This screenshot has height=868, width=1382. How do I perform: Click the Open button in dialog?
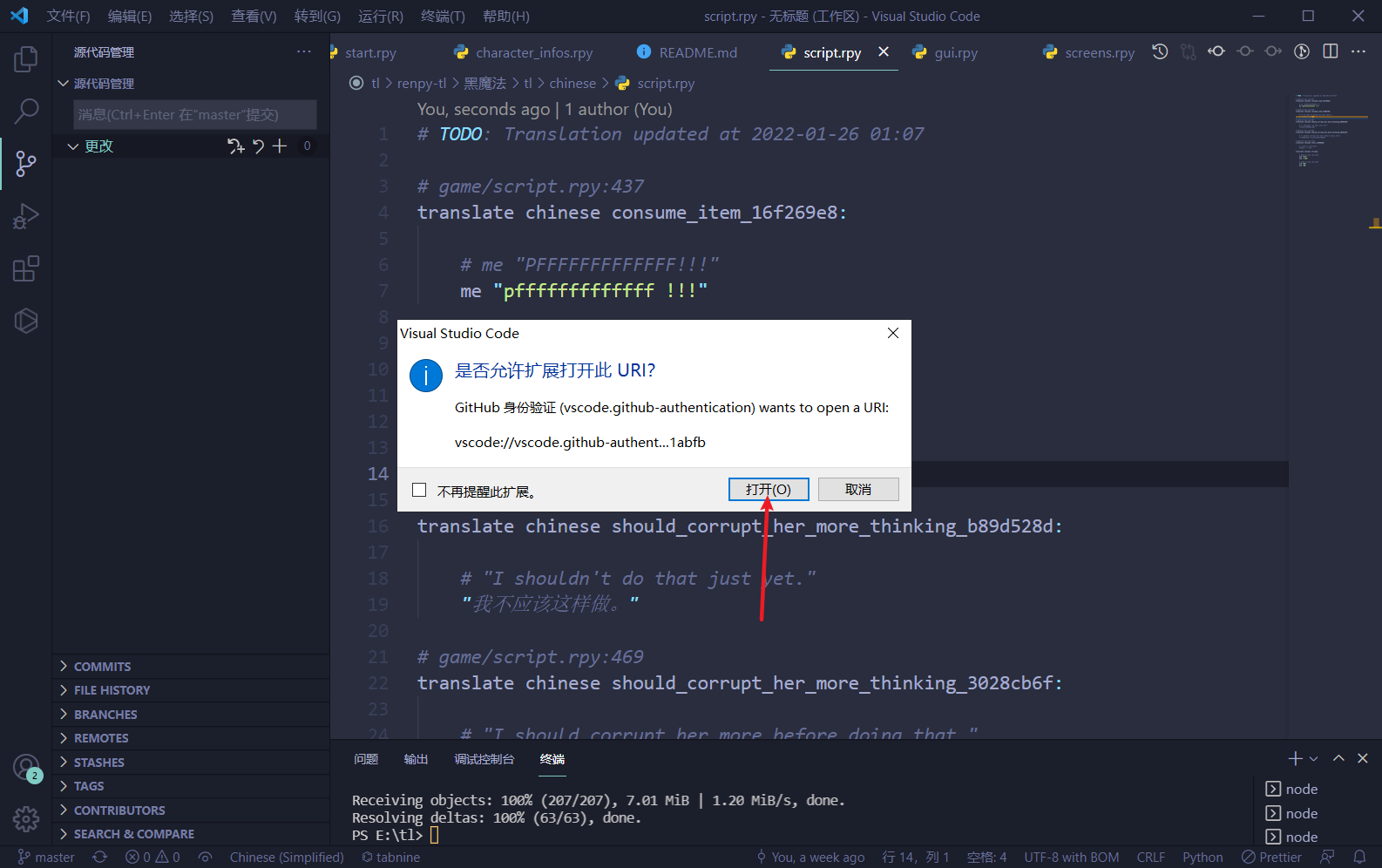[x=769, y=490]
